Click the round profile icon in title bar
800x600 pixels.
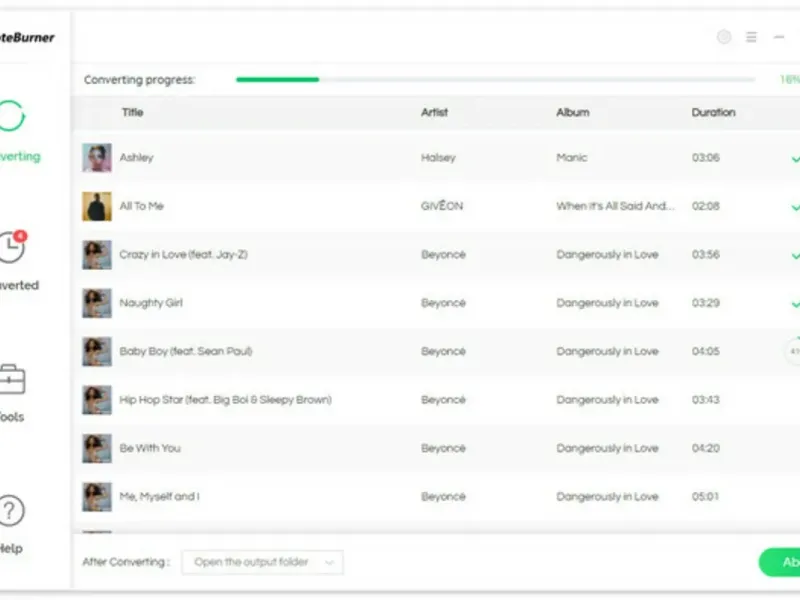point(724,37)
